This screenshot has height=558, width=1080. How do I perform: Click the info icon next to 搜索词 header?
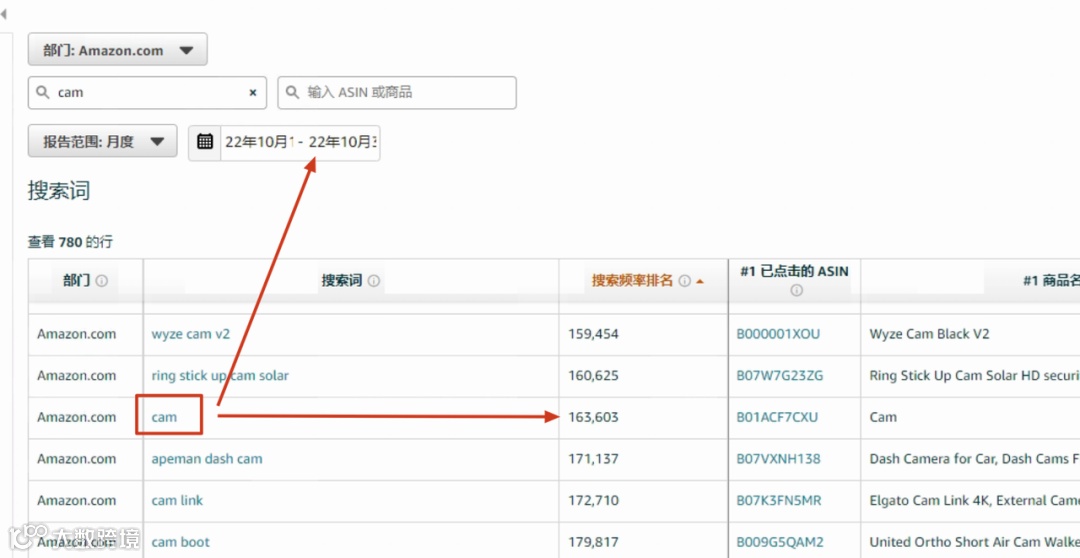click(x=374, y=281)
